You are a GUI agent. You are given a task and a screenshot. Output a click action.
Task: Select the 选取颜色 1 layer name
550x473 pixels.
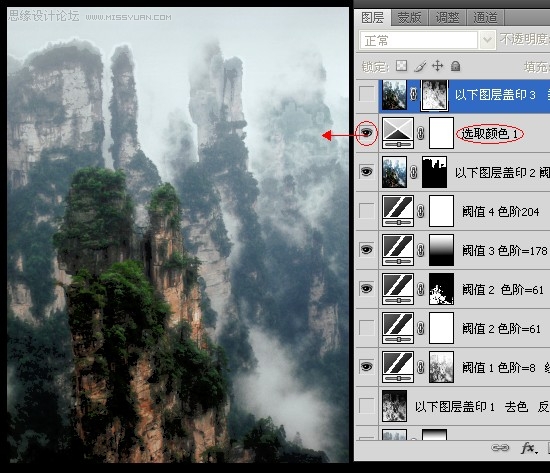[489, 133]
